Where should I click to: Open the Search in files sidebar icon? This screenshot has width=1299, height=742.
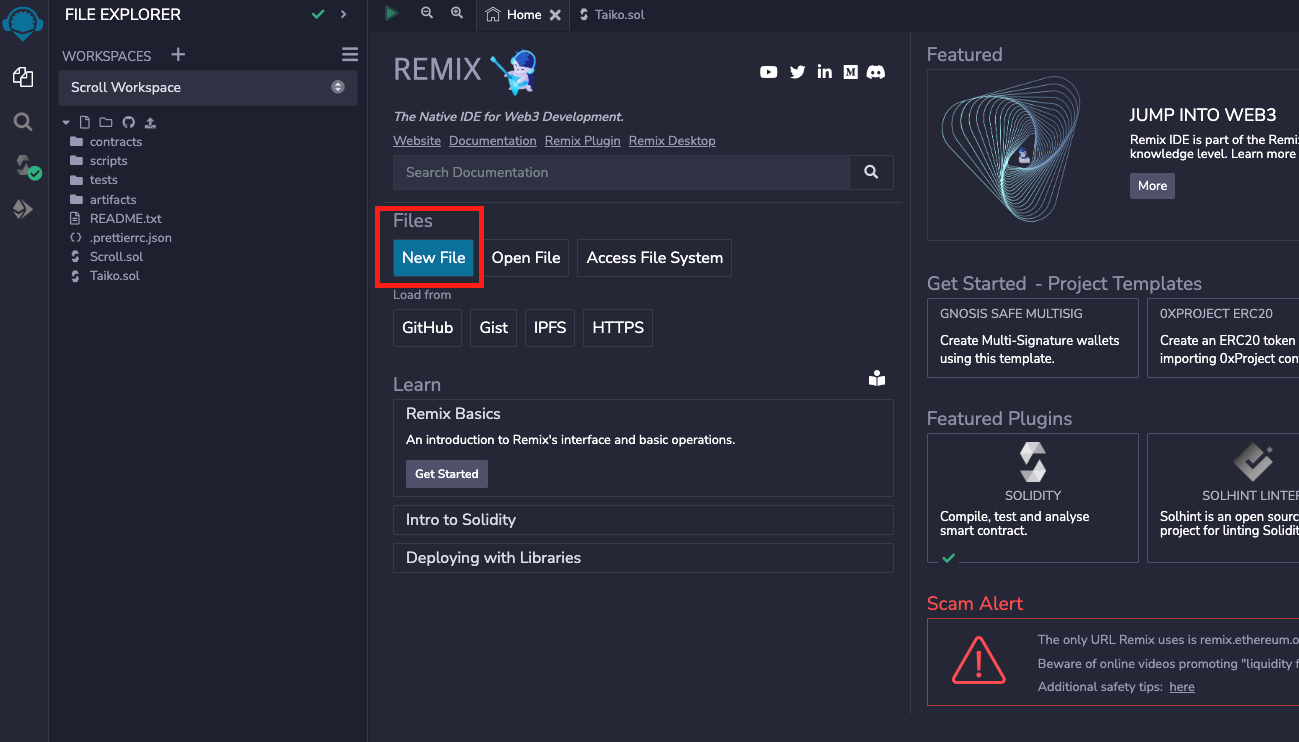(23, 122)
